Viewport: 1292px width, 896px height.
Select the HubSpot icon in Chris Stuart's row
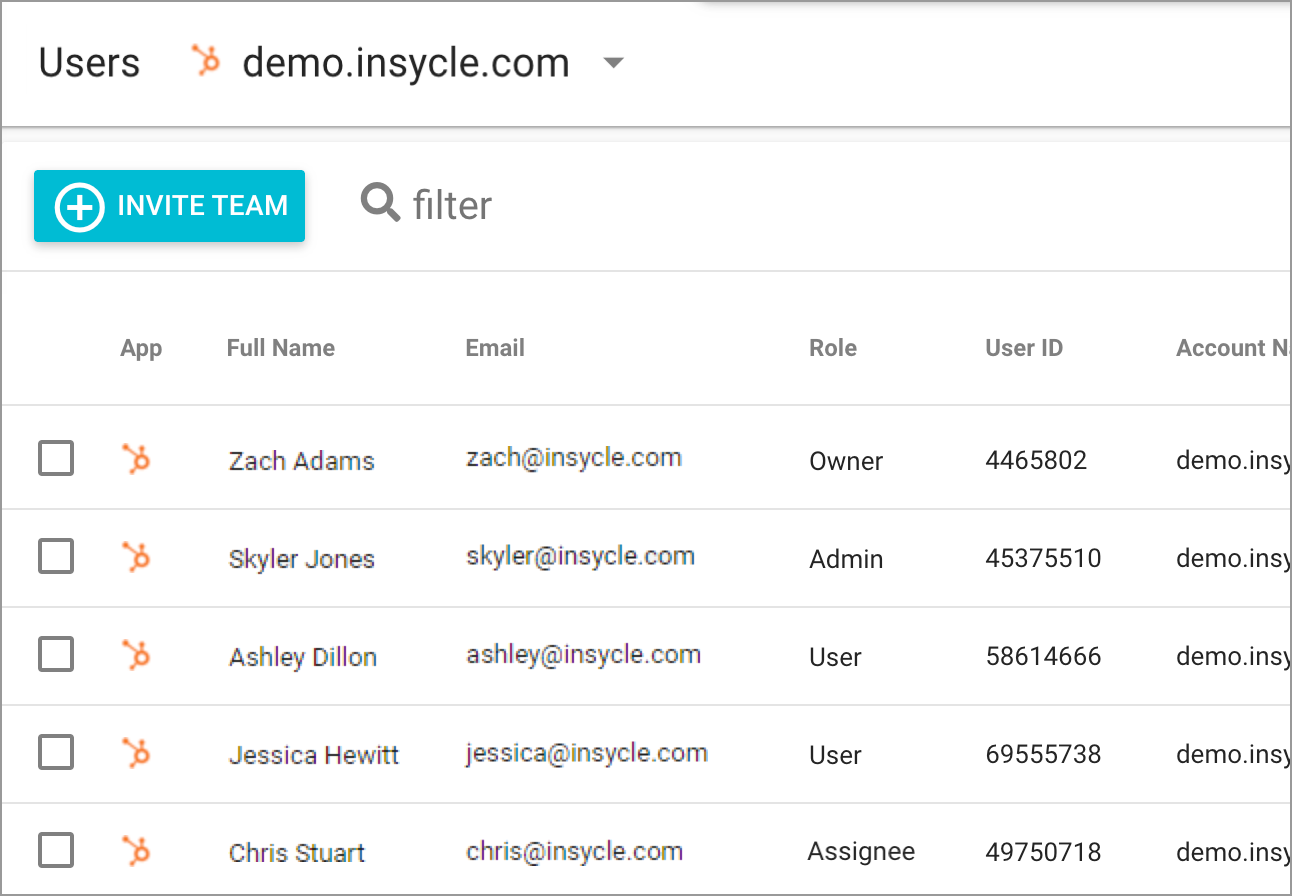click(136, 849)
